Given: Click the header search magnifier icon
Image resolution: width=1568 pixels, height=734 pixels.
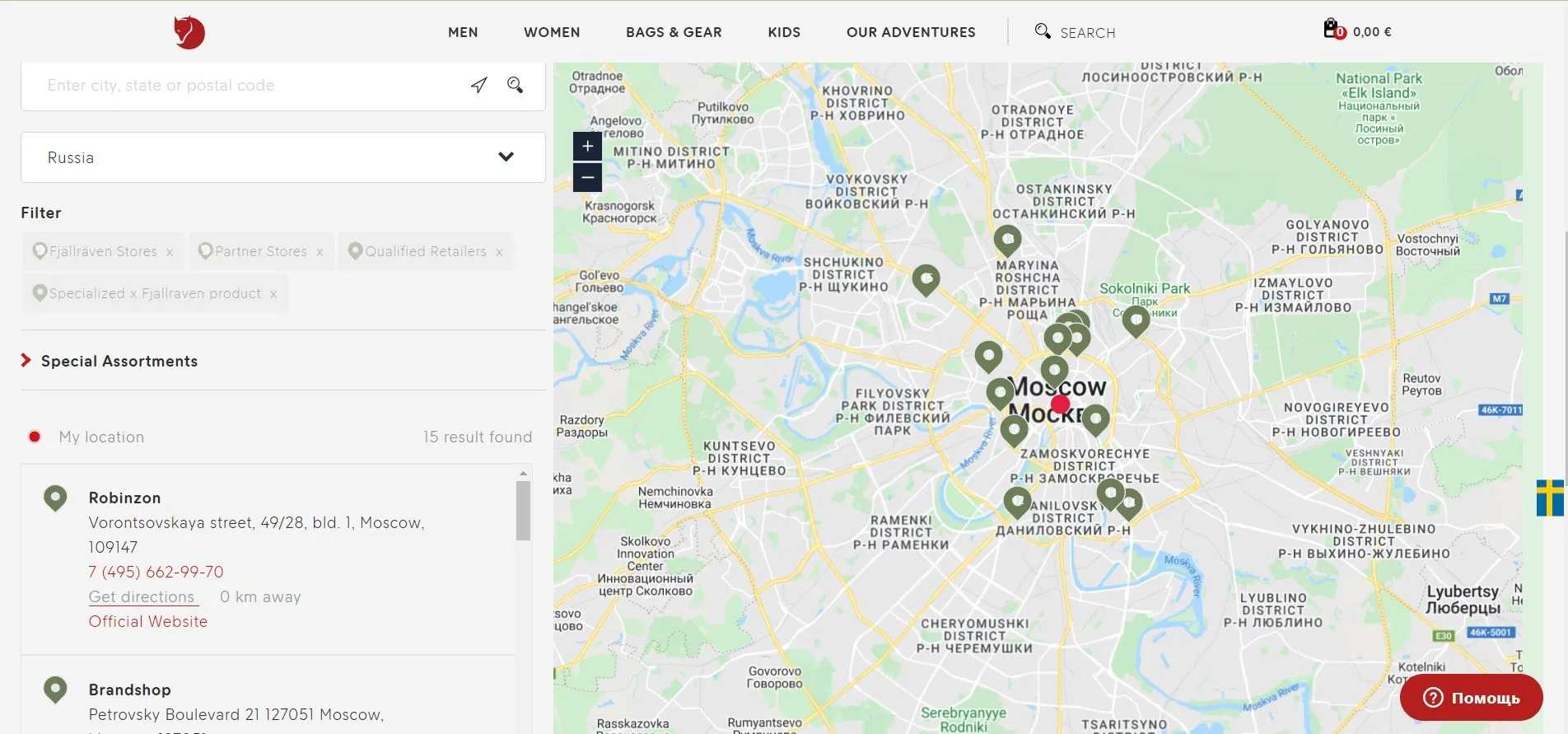Looking at the screenshot, I should [1043, 31].
